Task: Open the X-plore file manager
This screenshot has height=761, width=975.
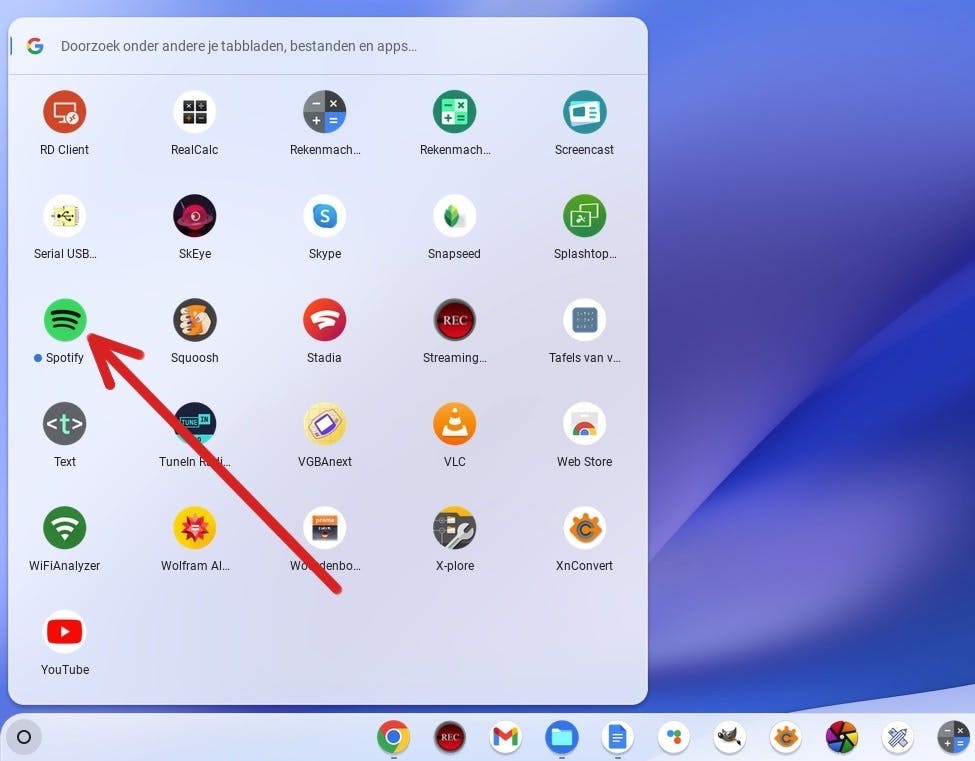Action: point(455,528)
